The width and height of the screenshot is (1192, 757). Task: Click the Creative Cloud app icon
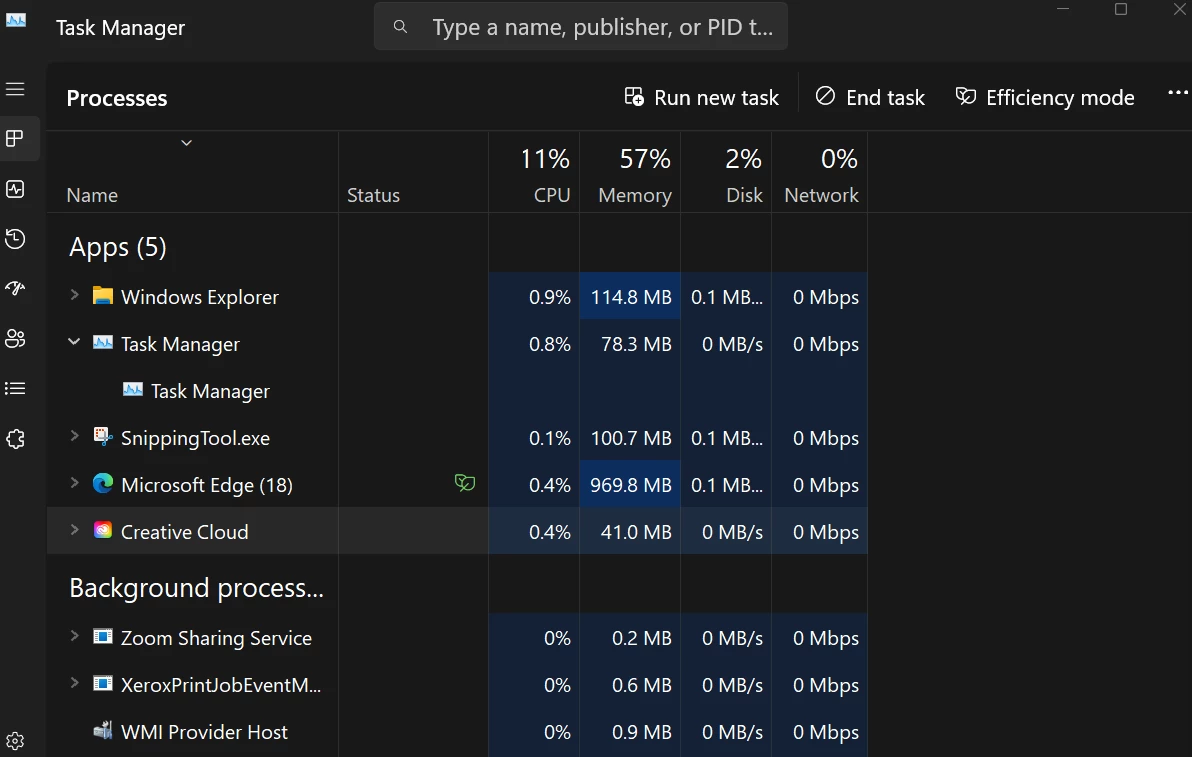click(103, 530)
